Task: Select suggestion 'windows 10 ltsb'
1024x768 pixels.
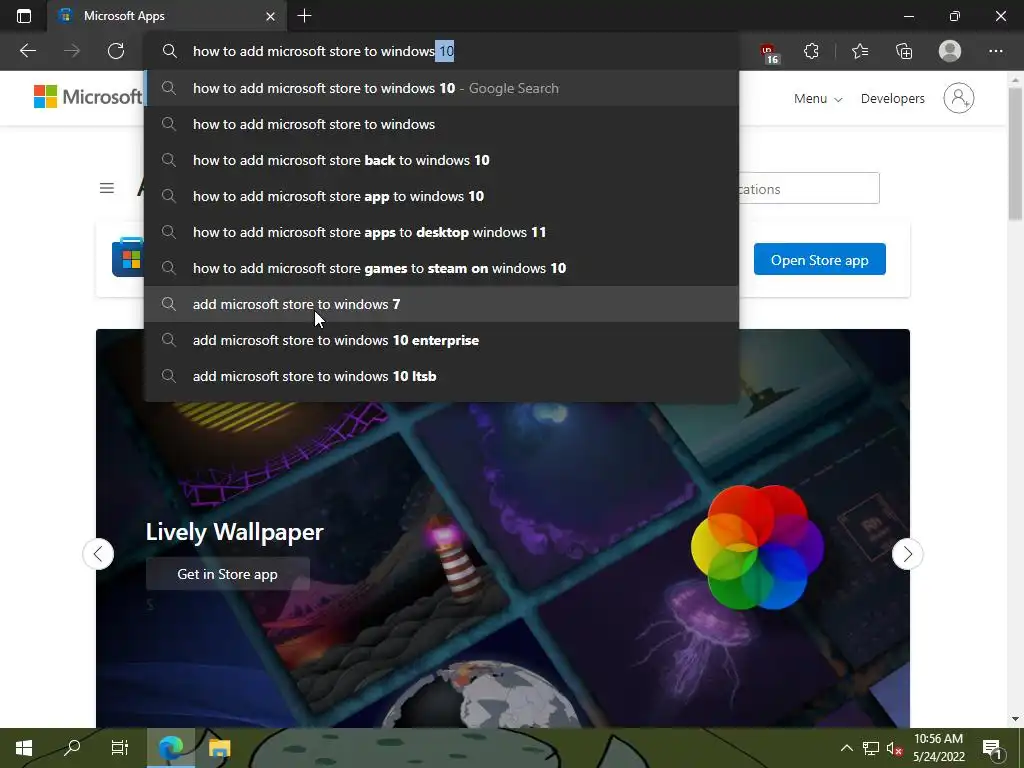Action: [x=441, y=376]
